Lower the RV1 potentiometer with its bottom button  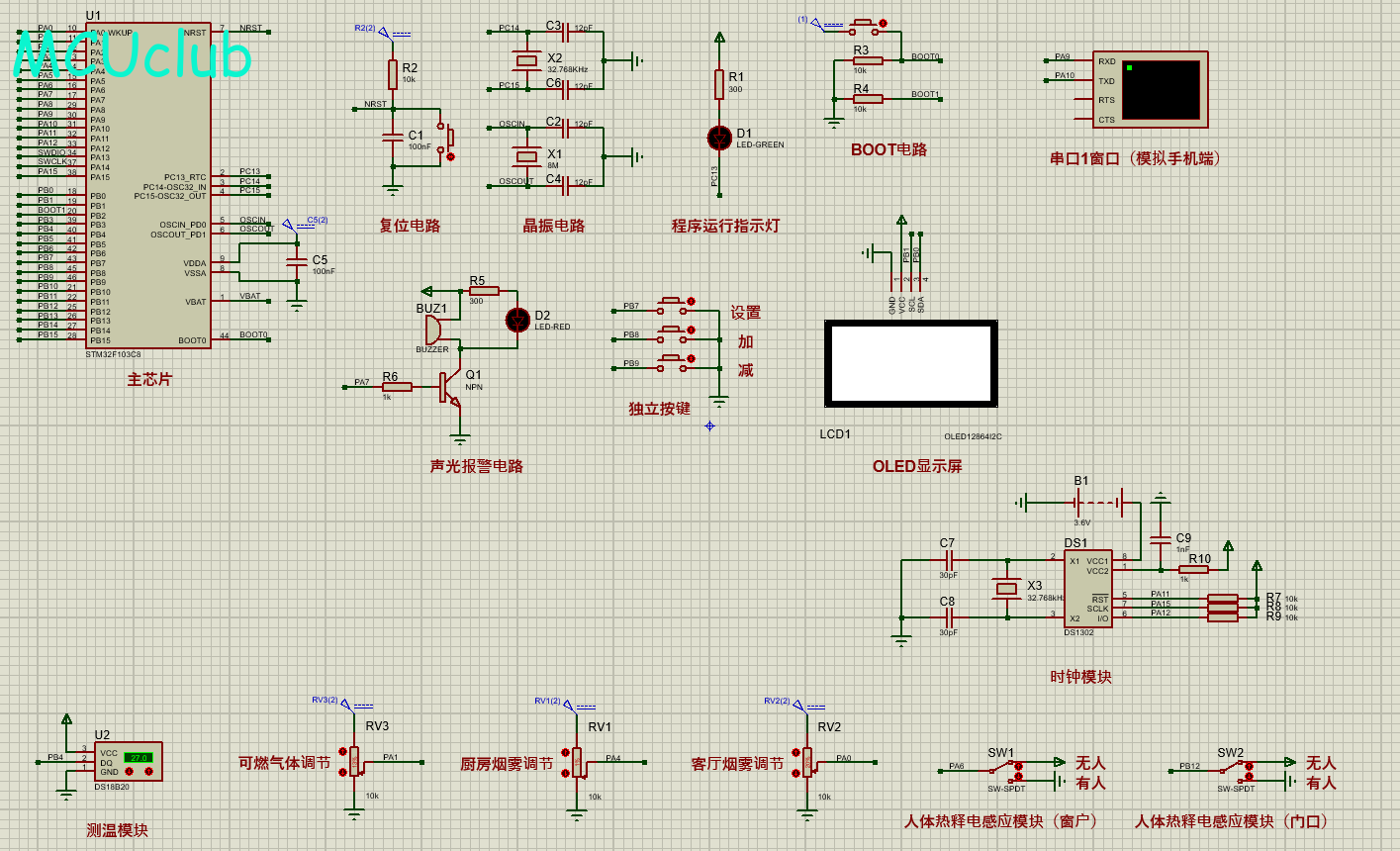pos(565,773)
